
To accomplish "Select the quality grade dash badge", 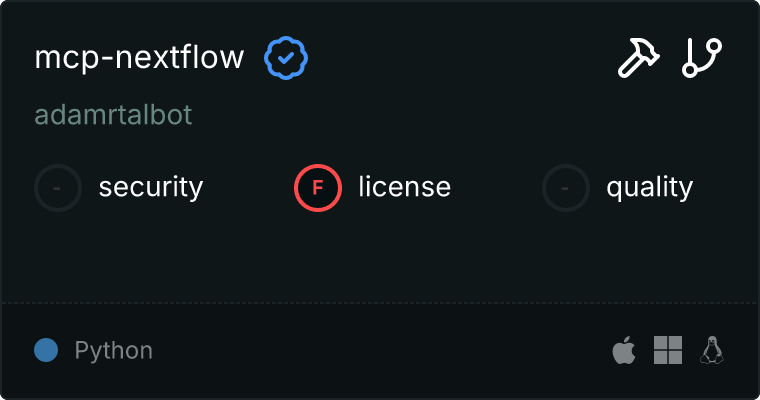I will [x=566, y=187].
